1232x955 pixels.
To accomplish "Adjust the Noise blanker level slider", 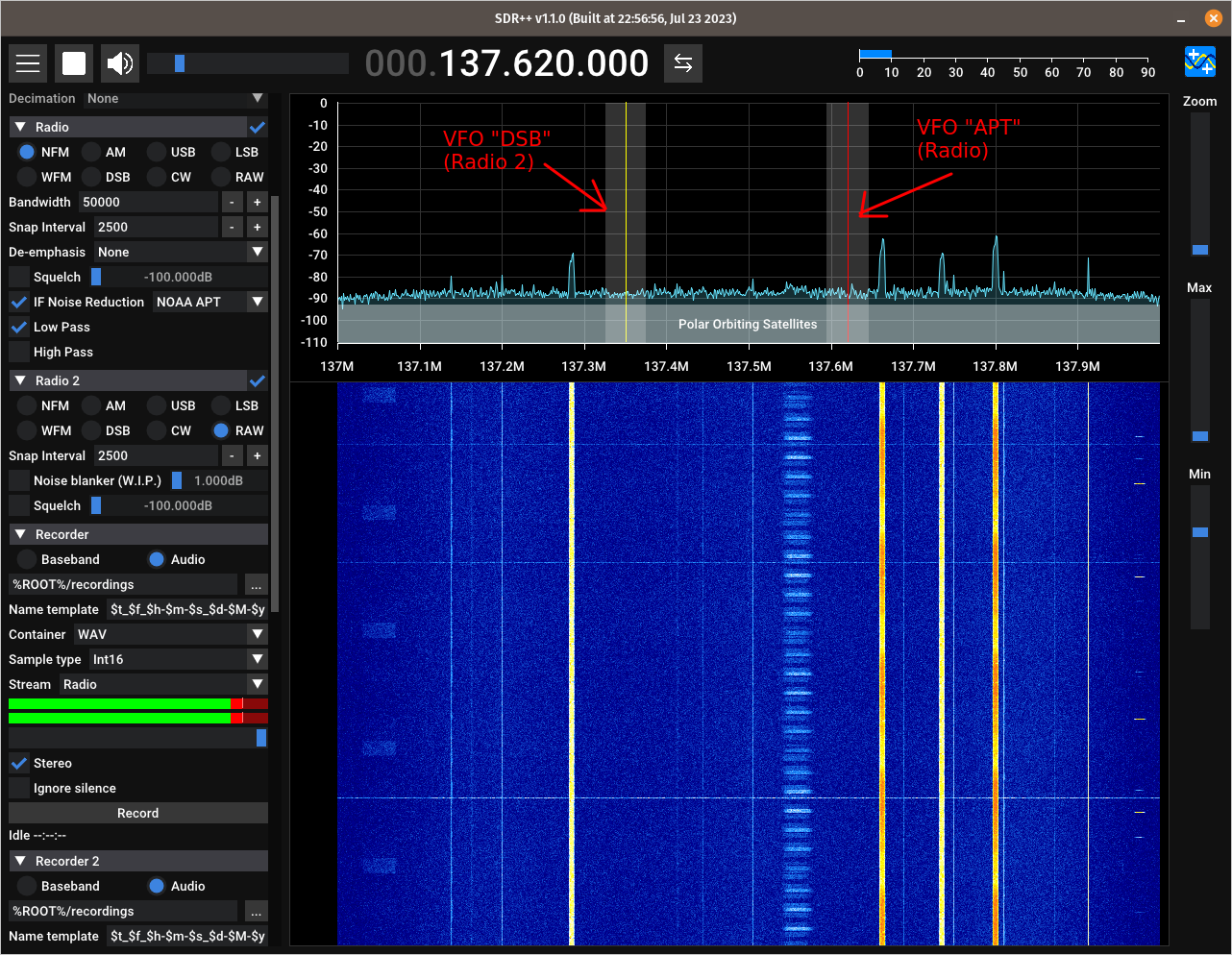I will point(219,480).
